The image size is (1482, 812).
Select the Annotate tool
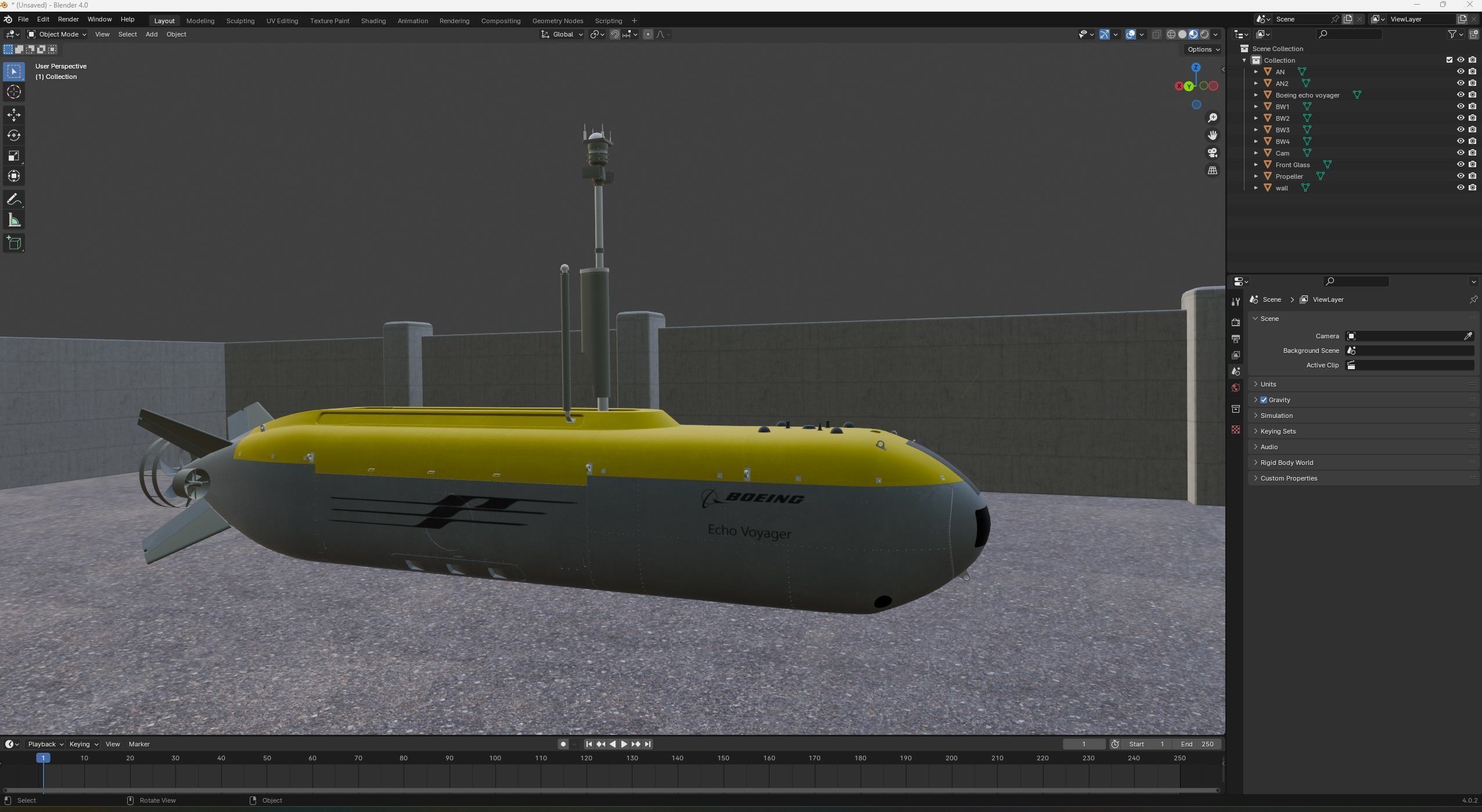click(14, 200)
